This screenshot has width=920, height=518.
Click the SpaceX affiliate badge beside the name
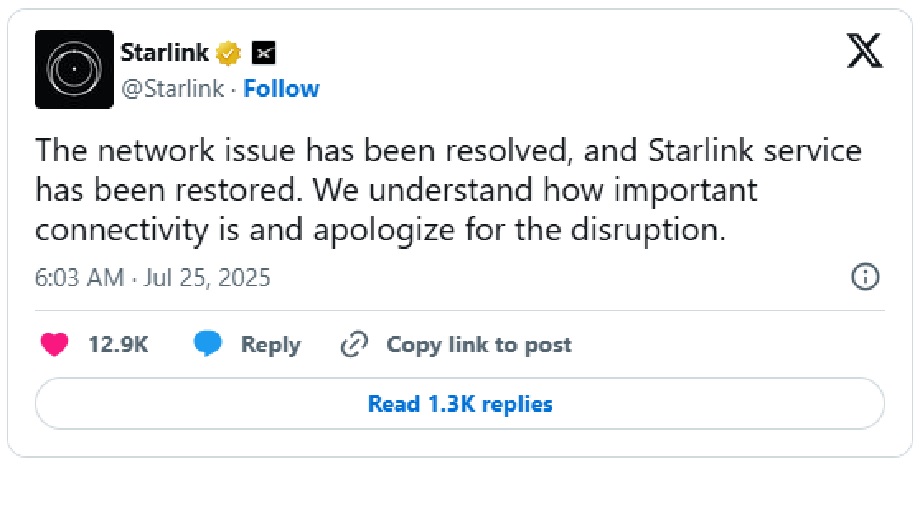263,52
